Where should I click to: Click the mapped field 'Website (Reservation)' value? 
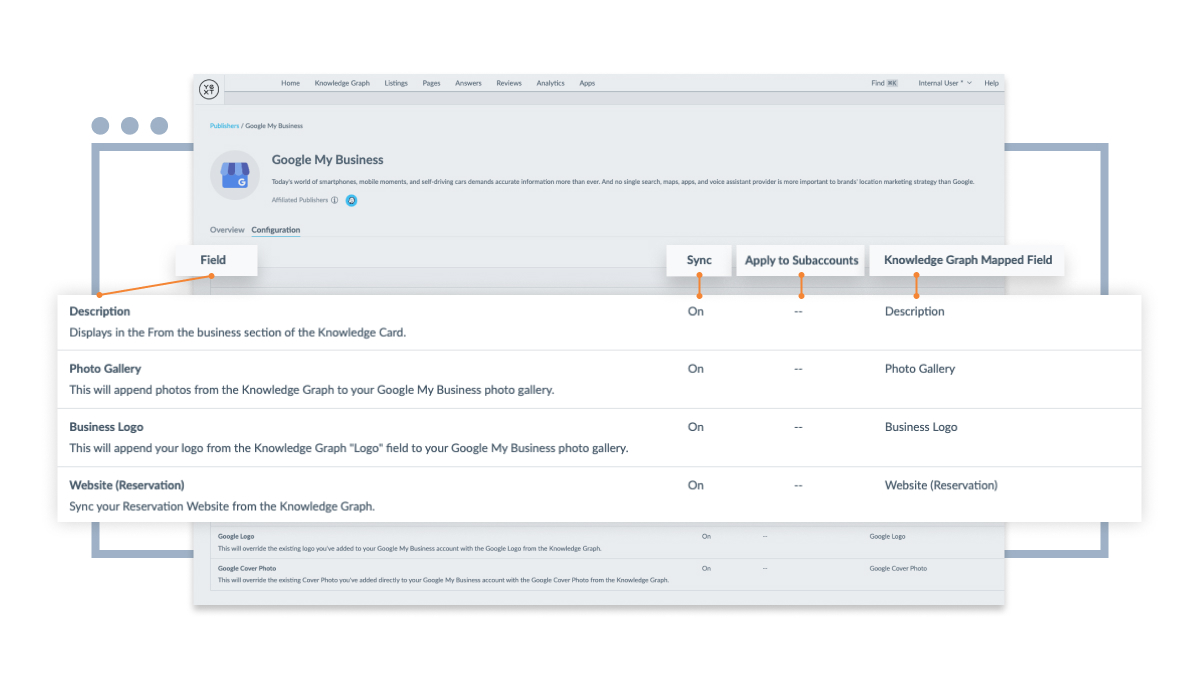(941, 485)
